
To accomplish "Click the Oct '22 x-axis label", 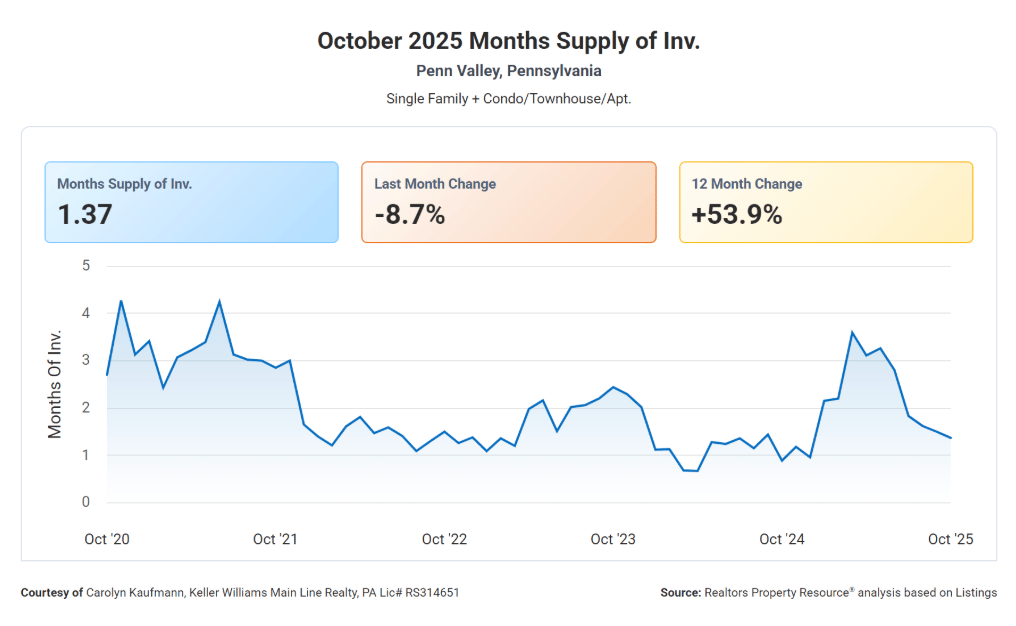I will pos(444,539).
